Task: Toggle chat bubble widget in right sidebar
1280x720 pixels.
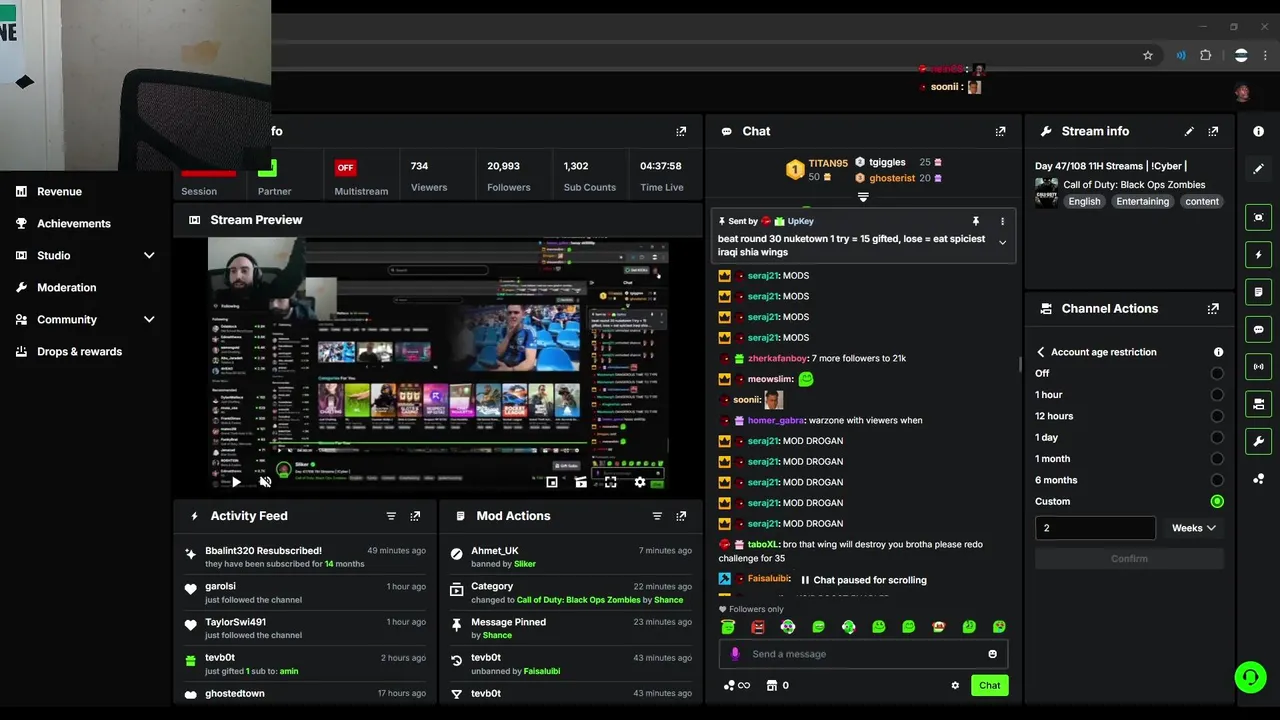Action: coord(1258,329)
